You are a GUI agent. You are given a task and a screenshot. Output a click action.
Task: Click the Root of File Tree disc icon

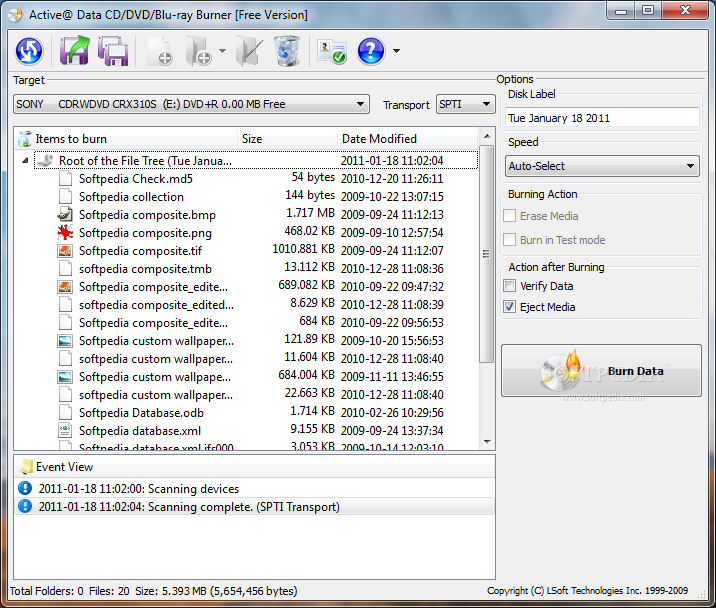(x=45, y=160)
